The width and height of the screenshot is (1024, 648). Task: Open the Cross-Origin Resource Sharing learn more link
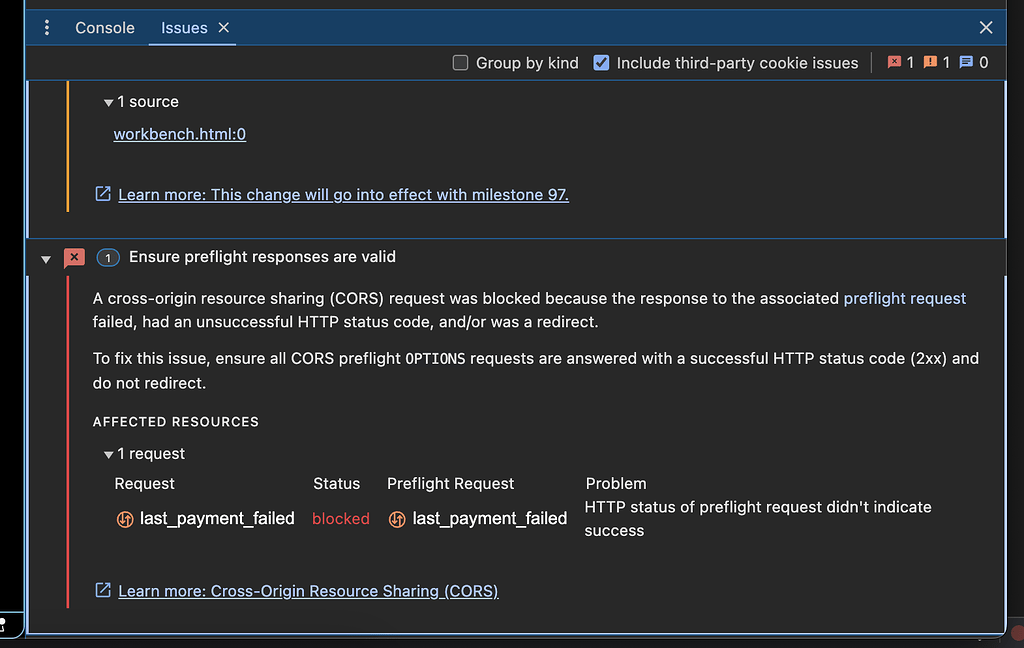point(308,590)
